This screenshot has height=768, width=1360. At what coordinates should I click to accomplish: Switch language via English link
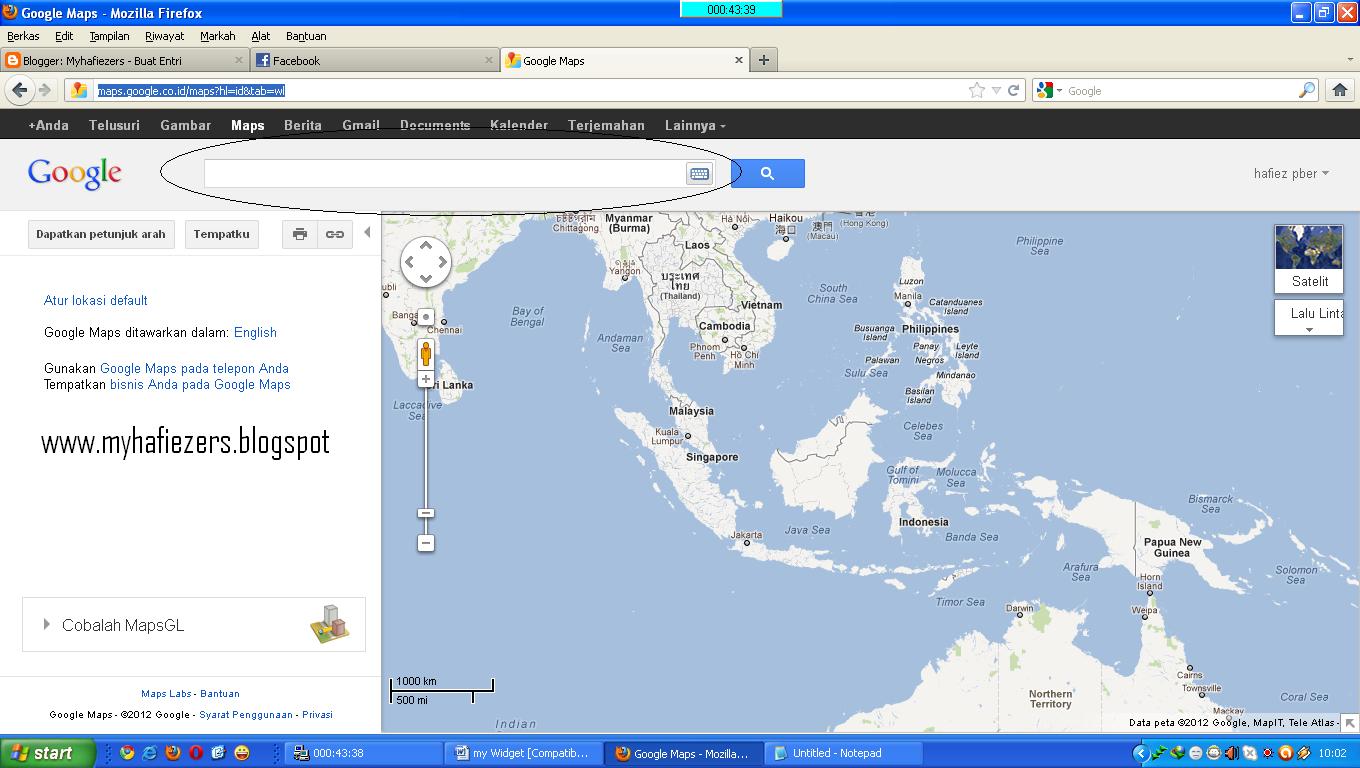255,332
